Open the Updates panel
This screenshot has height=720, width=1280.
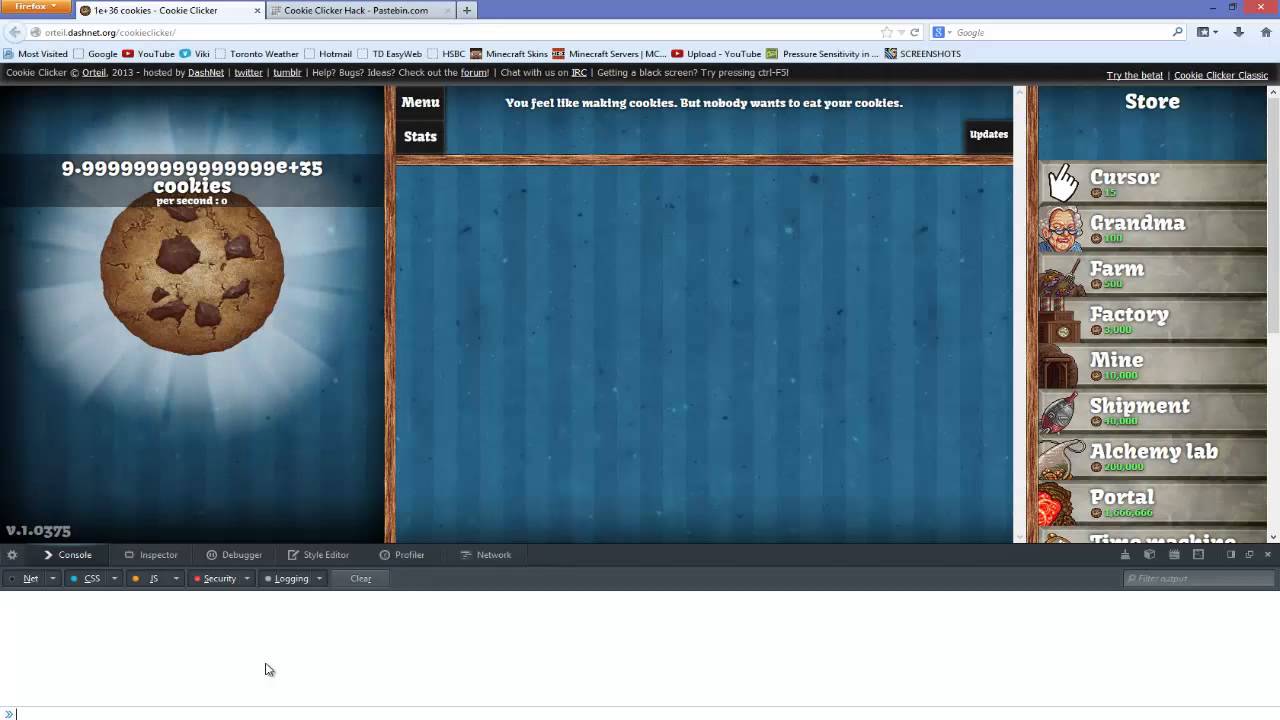point(989,134)
